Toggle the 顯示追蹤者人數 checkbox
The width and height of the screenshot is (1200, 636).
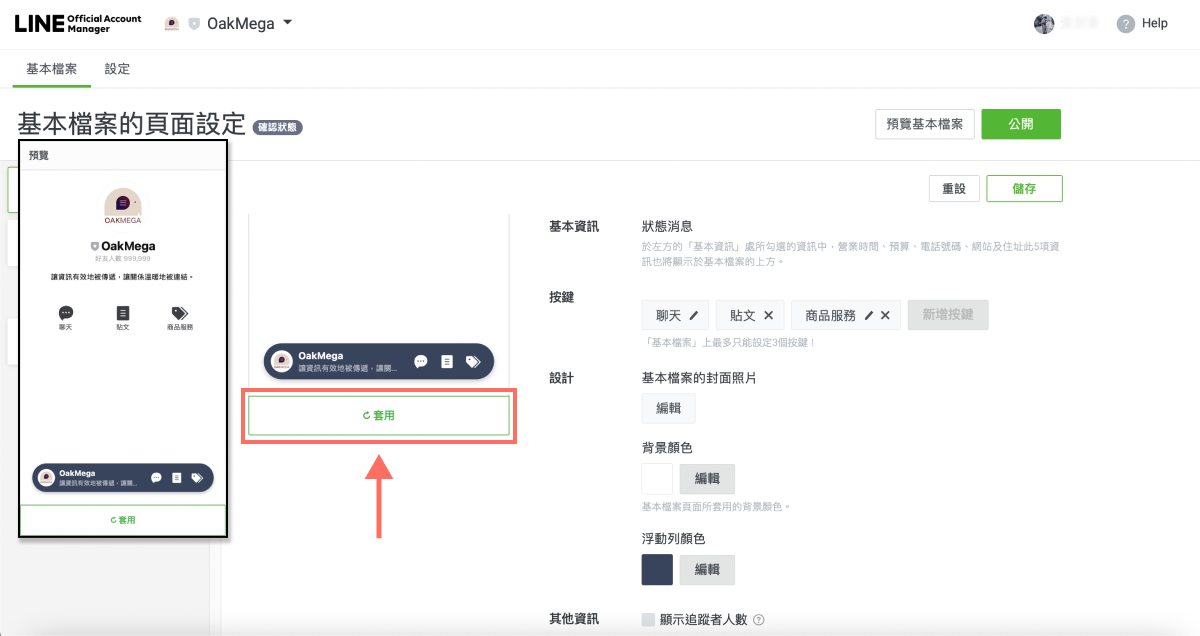click(x=648, y=620)
